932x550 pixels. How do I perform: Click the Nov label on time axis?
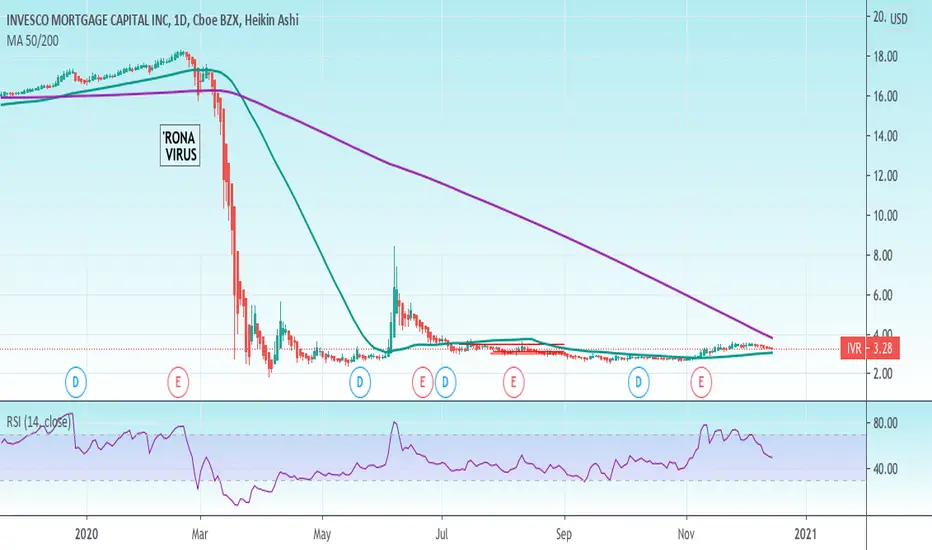tap(686, 534)
